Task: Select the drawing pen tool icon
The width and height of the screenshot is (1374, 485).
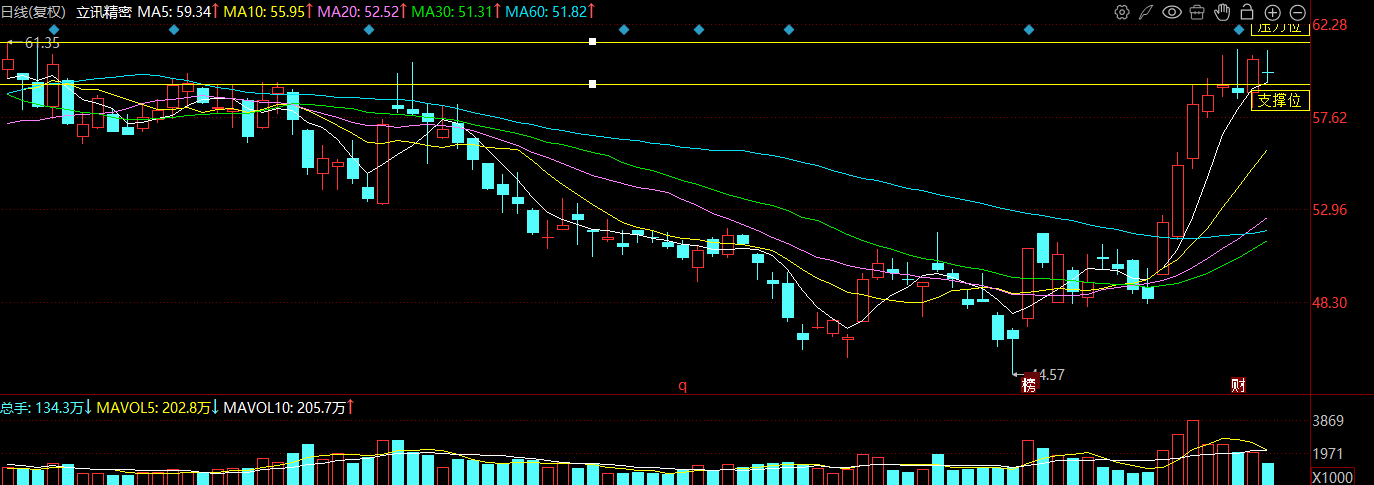Action: coord(1146,12)
